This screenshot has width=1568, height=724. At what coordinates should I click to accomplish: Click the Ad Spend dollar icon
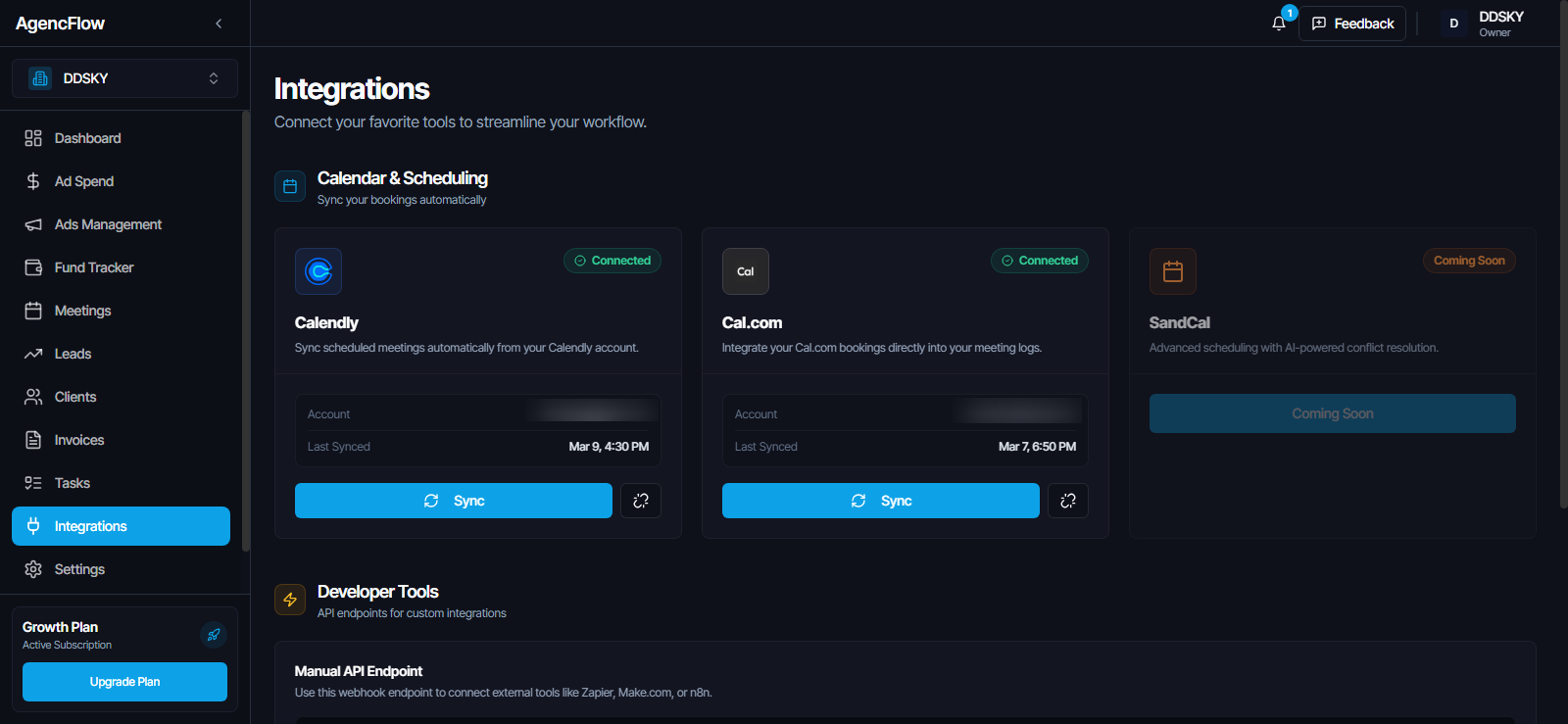[x=33, y=181]
